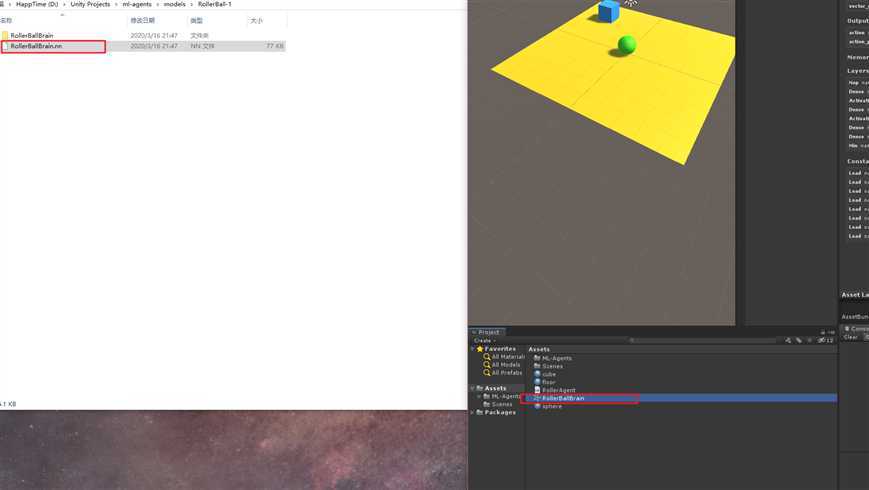Open the chevron after HappTime (D:)
The width and height of the screenshot is (869, 490).
64,4
